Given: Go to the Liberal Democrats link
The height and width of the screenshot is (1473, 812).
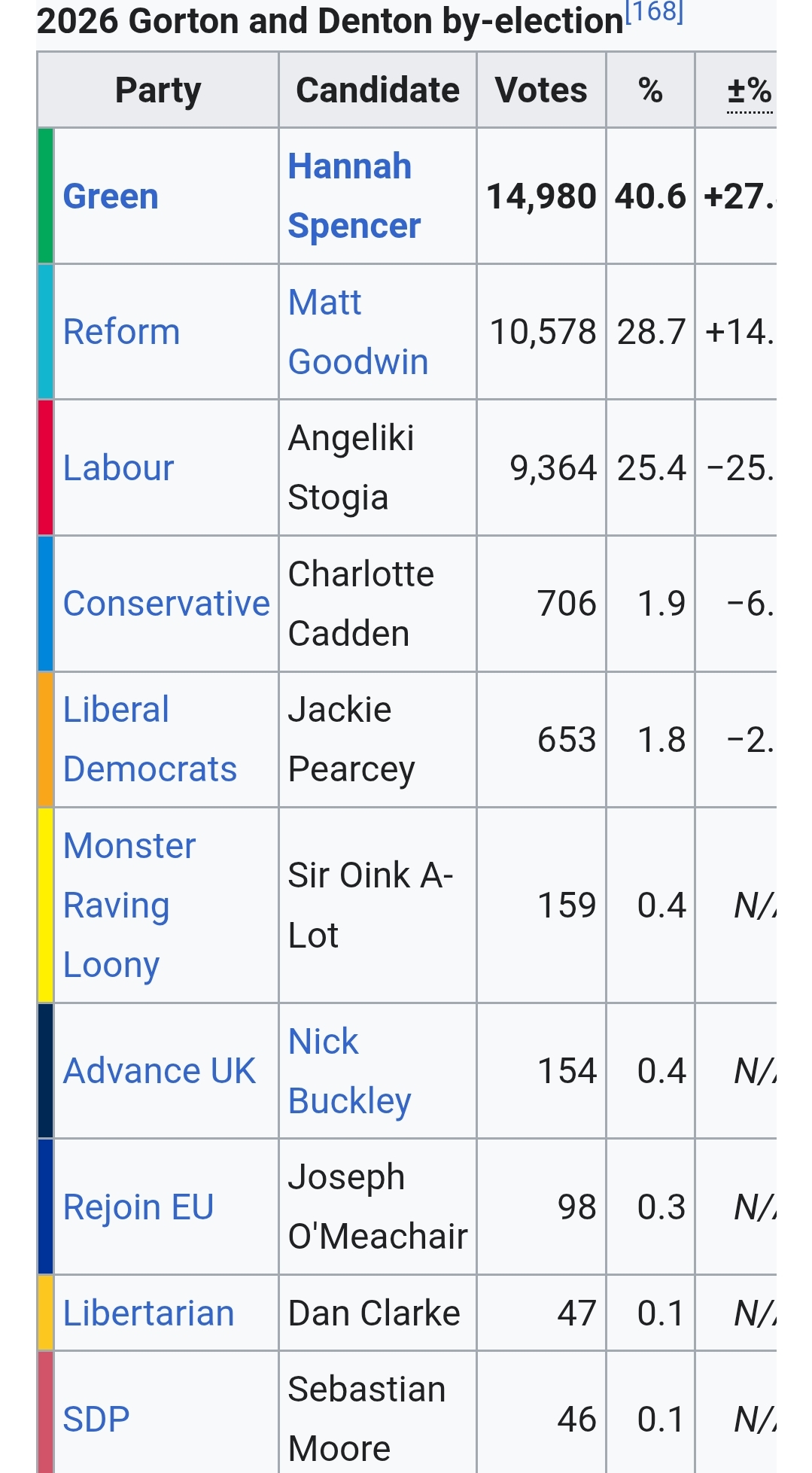Looking at the screenshot, I should click(x=150, y=739).
